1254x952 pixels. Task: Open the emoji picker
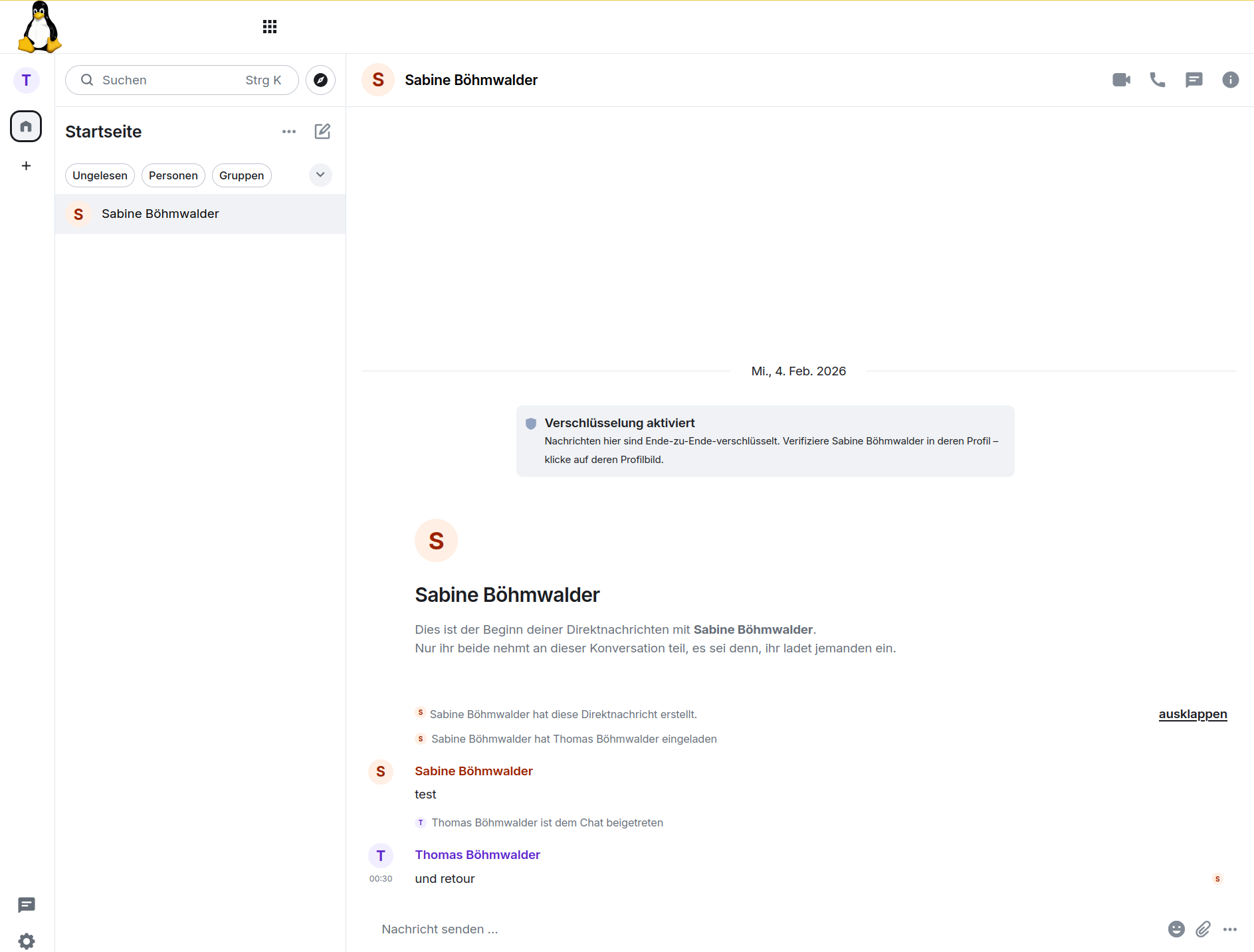point(1176,929)
